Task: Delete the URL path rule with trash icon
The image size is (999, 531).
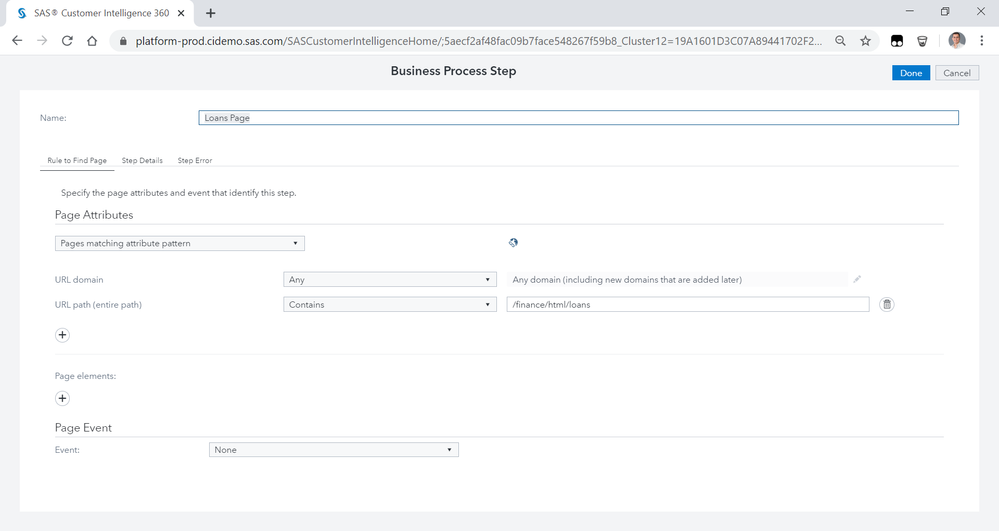Action: coord(886,304)
